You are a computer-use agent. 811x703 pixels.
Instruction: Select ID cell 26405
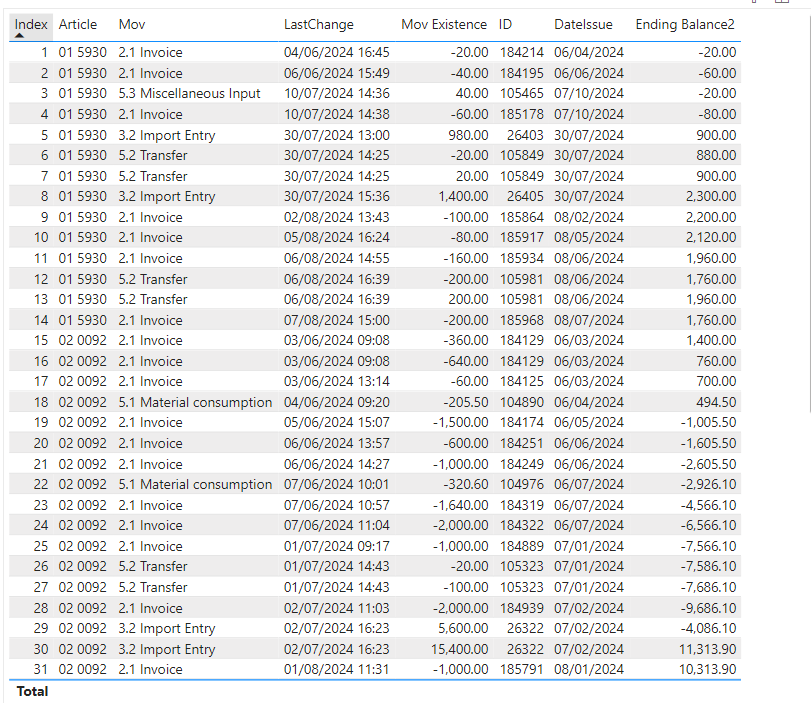[525, 197]
